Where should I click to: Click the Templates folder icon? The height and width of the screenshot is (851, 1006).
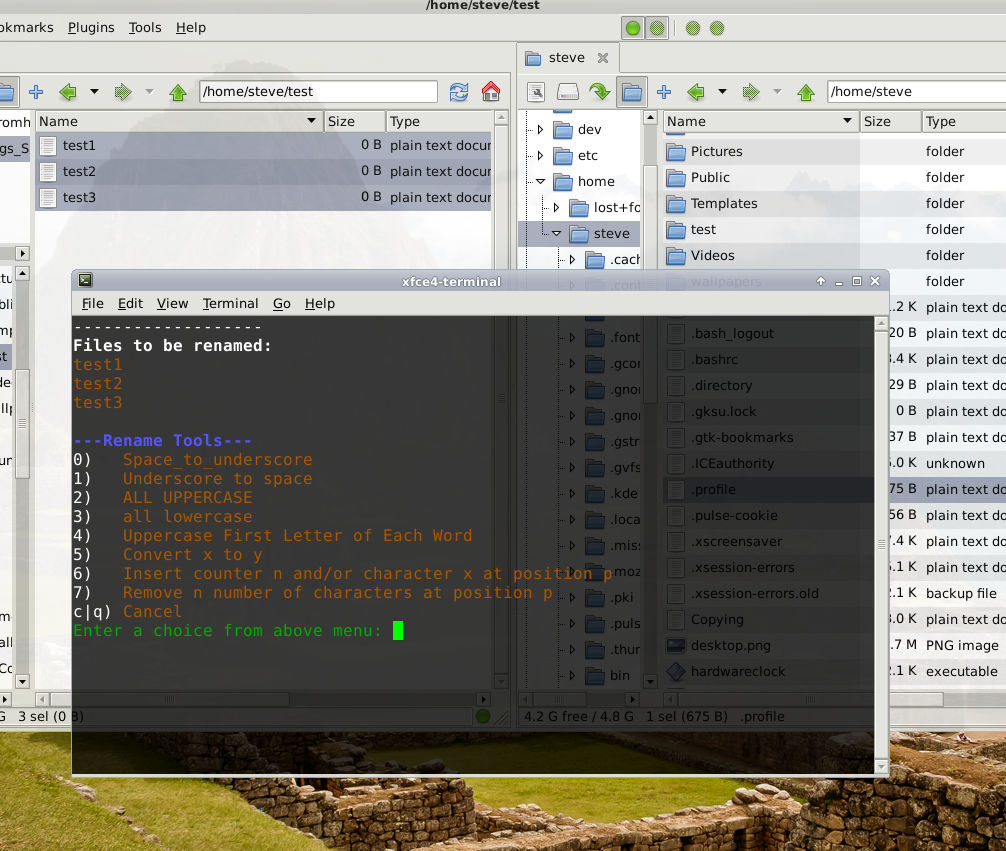coord(676,204)
